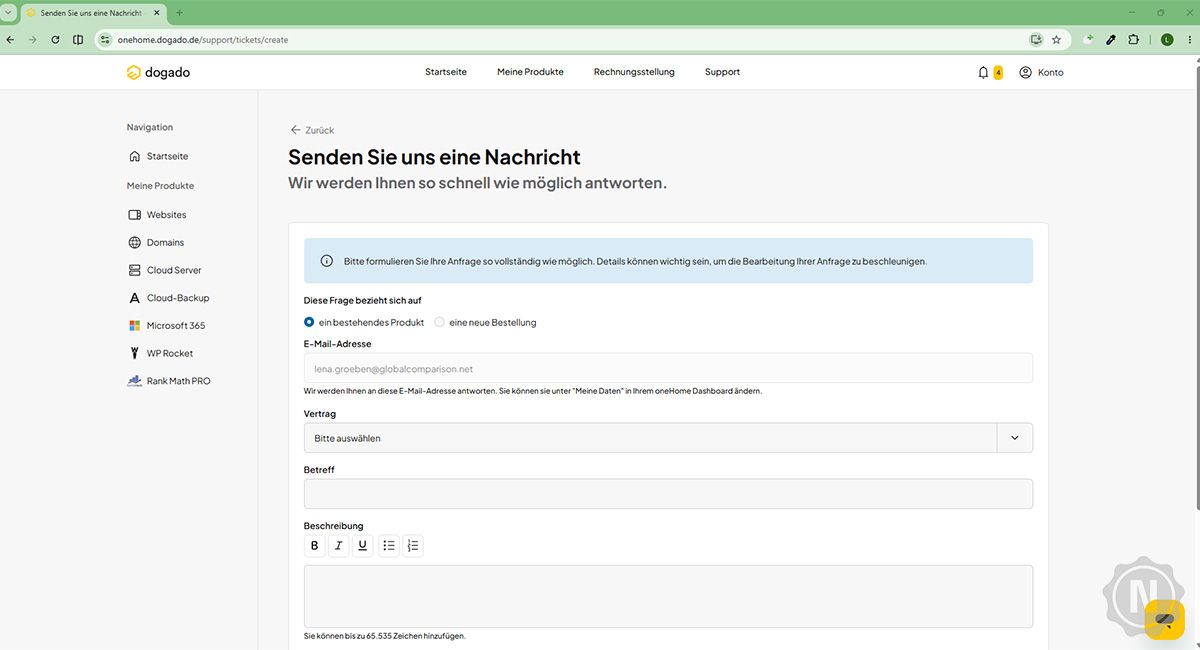Open the Chrome three-dot menu

(1189, 39)
